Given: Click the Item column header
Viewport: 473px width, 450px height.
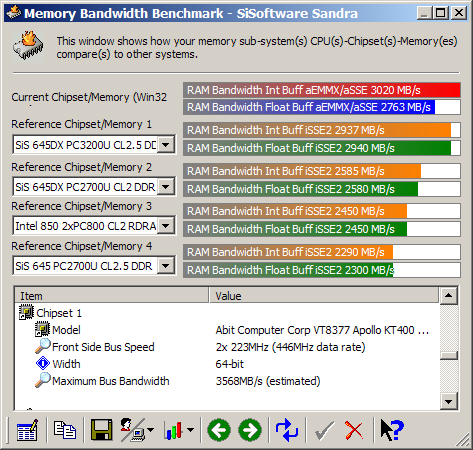Looking at the screenshot, I should pyautogui.click(x=112, y=296).
